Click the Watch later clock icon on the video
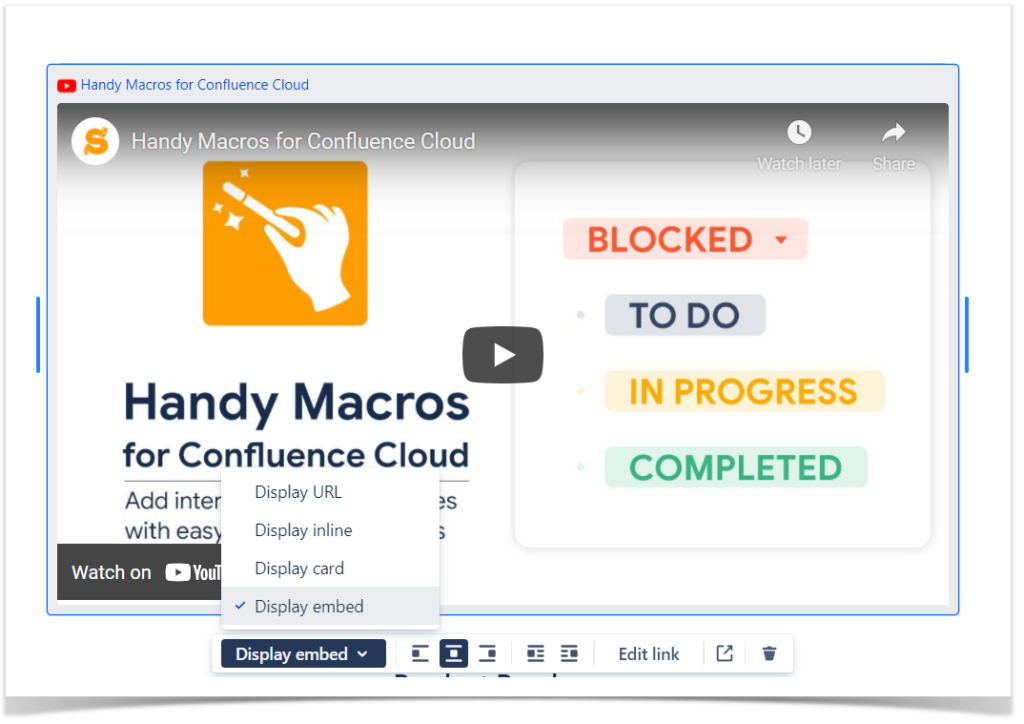 (x=798, y=131)
